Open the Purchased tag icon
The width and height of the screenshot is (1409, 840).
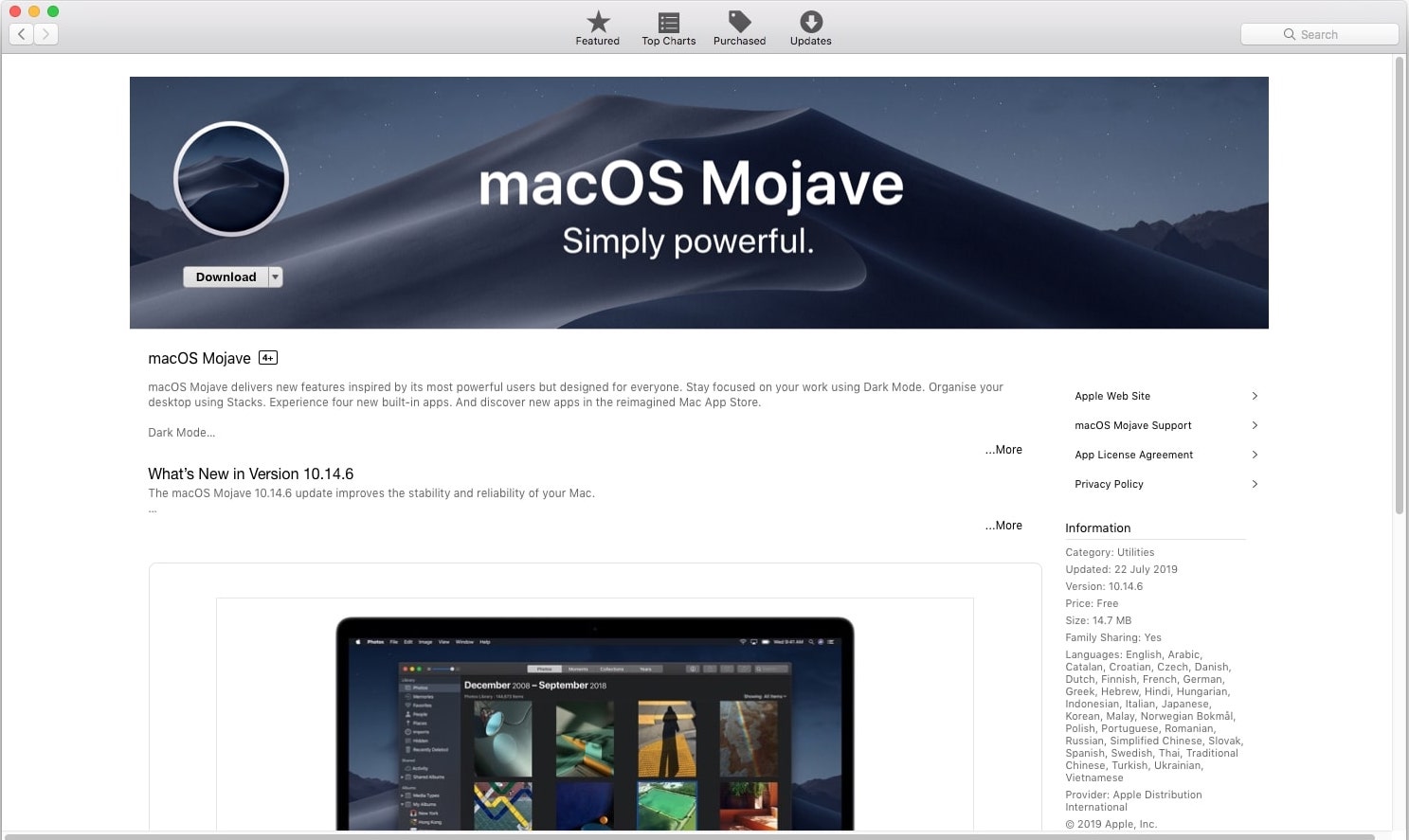click(x=739, y=22)
